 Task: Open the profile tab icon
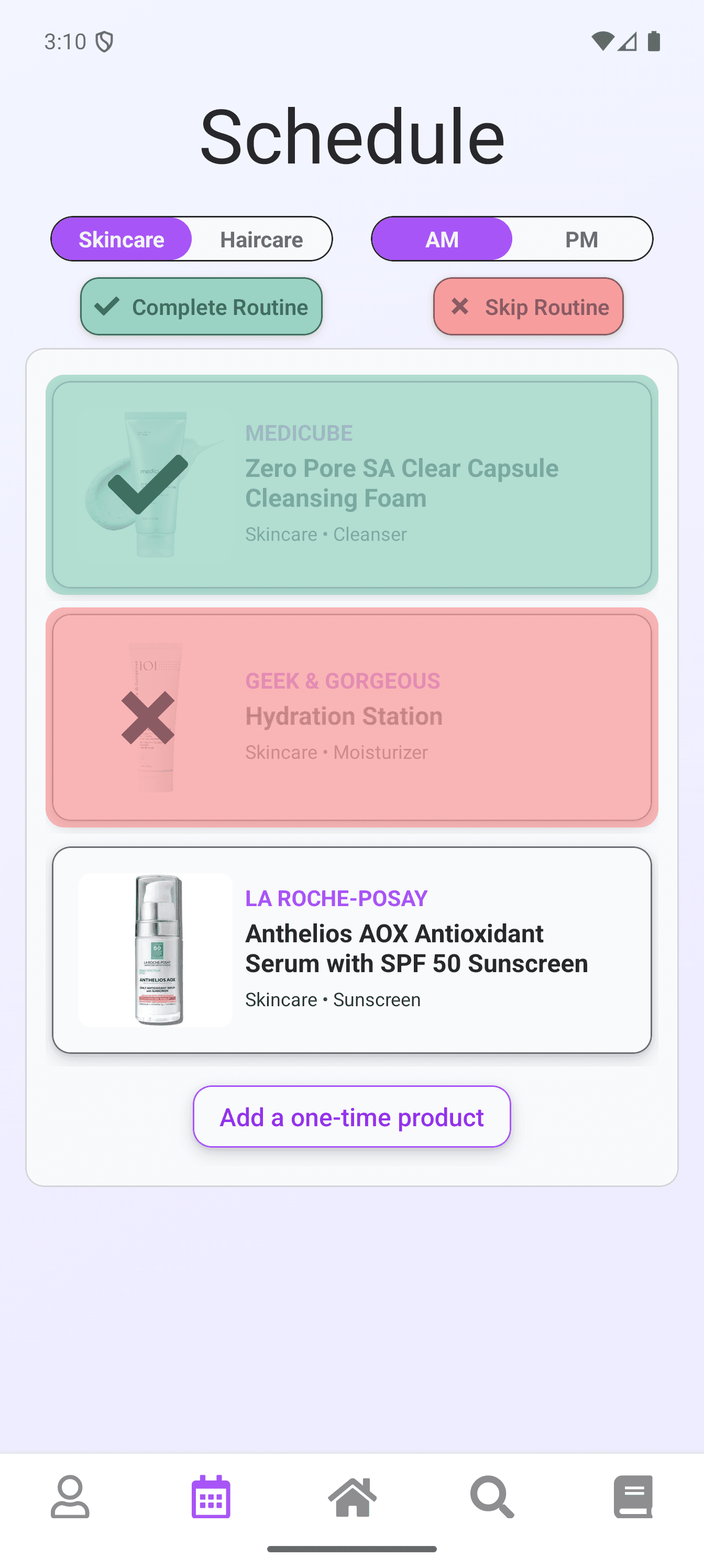pos(70,1496)
